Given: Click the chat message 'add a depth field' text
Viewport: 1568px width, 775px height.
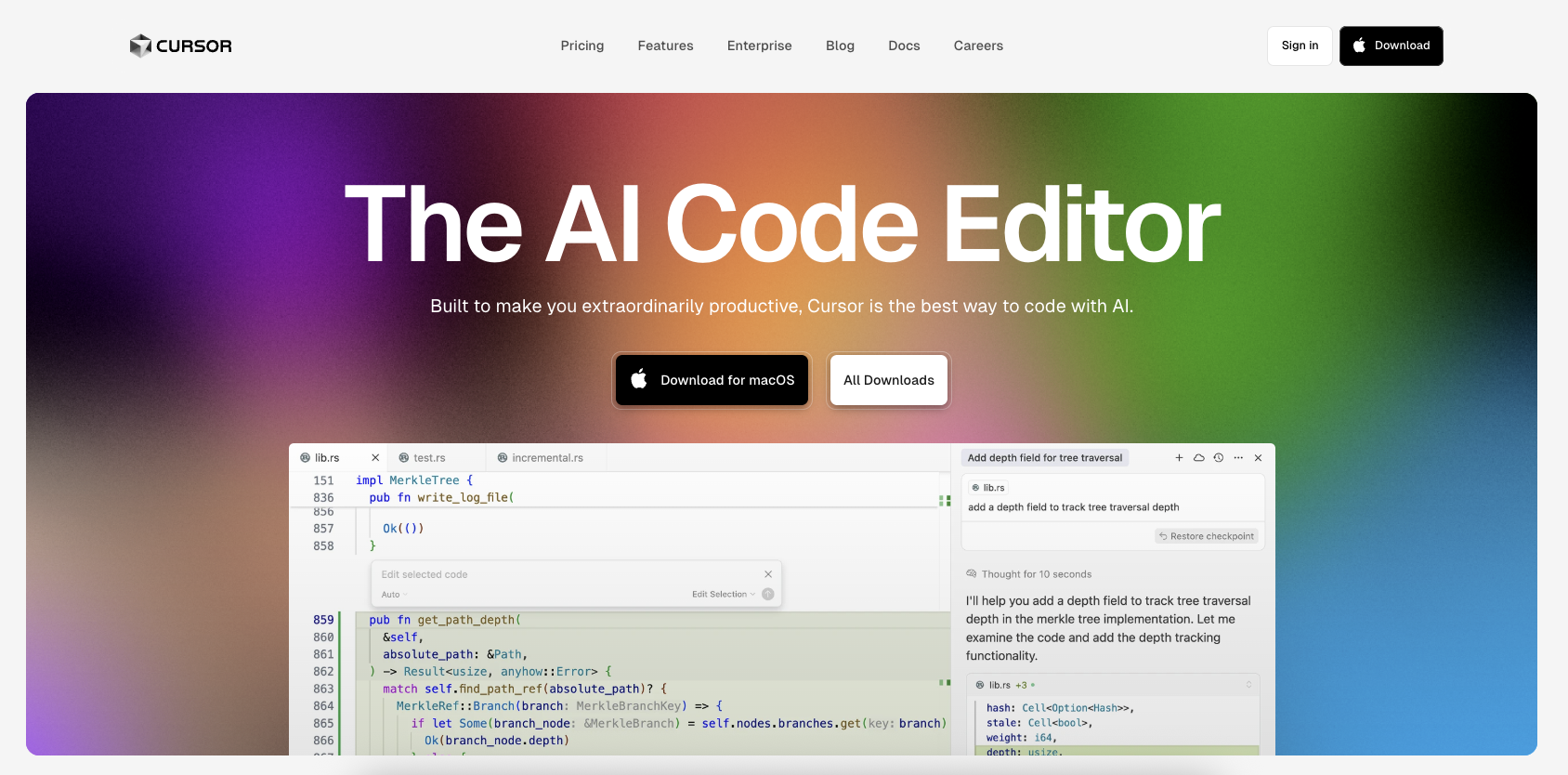Looking at the screenshot, I should [1074, 507].
